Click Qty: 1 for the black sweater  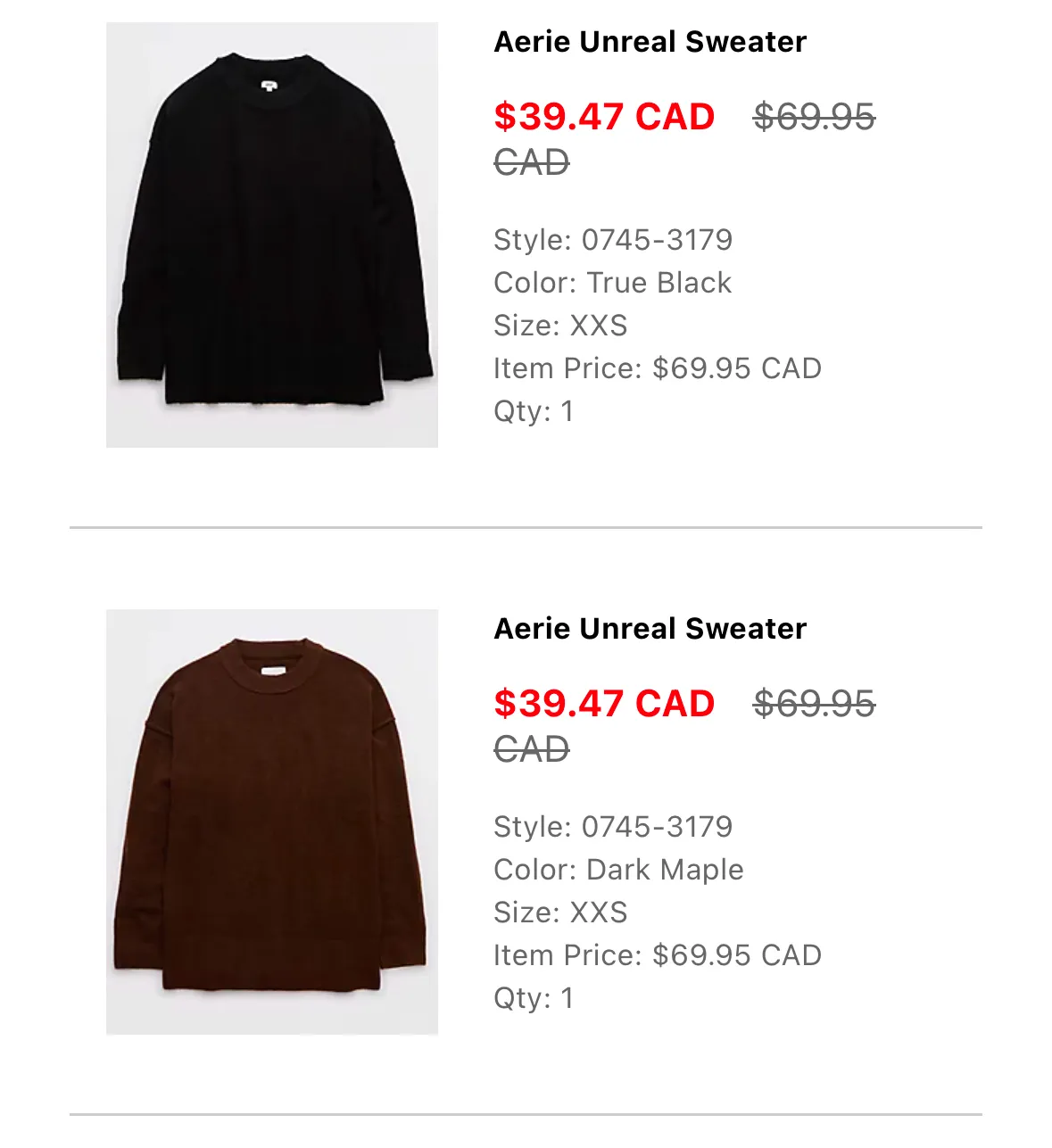[534, 411]
